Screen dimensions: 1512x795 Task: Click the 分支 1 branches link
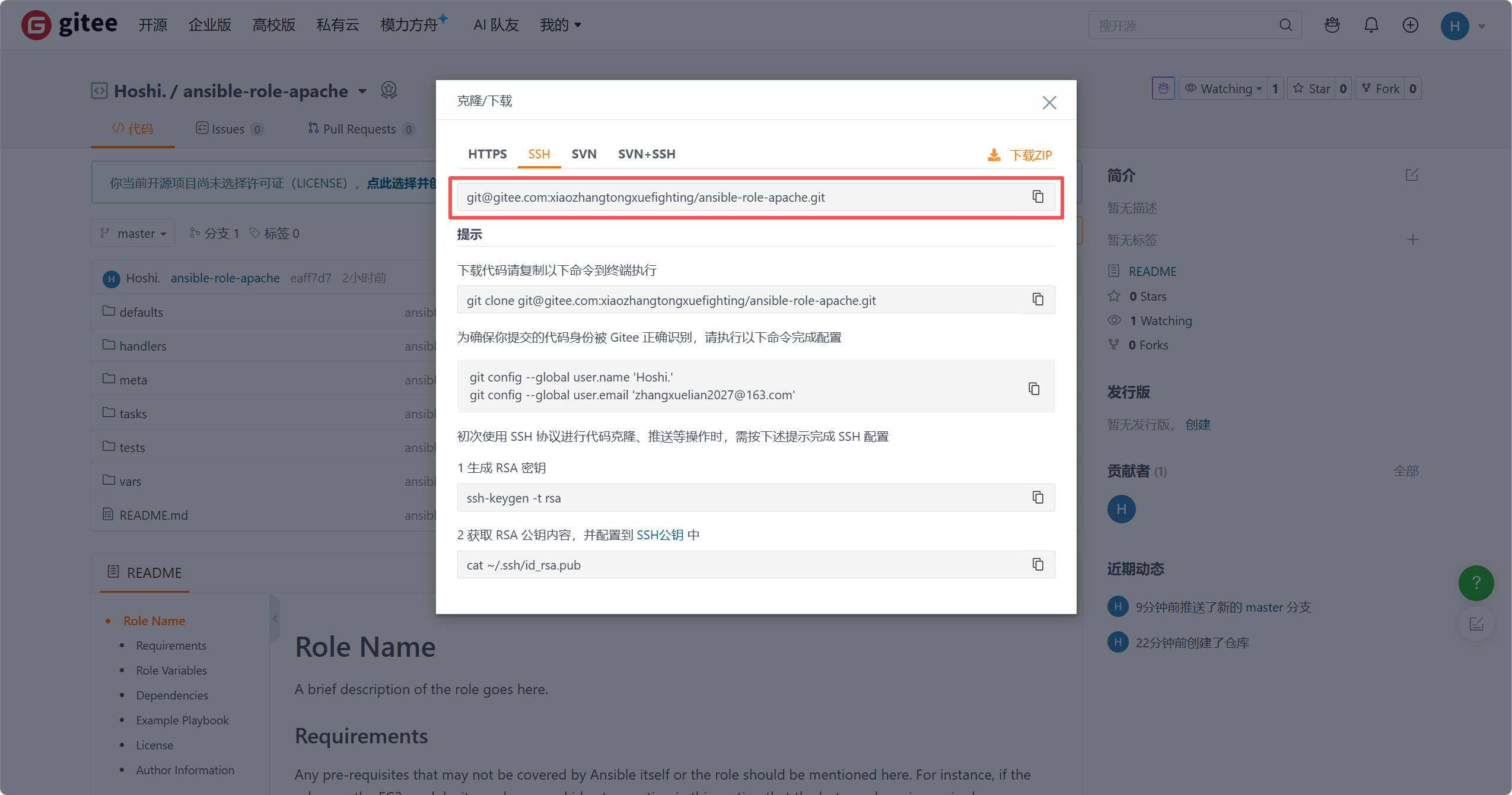214,233
